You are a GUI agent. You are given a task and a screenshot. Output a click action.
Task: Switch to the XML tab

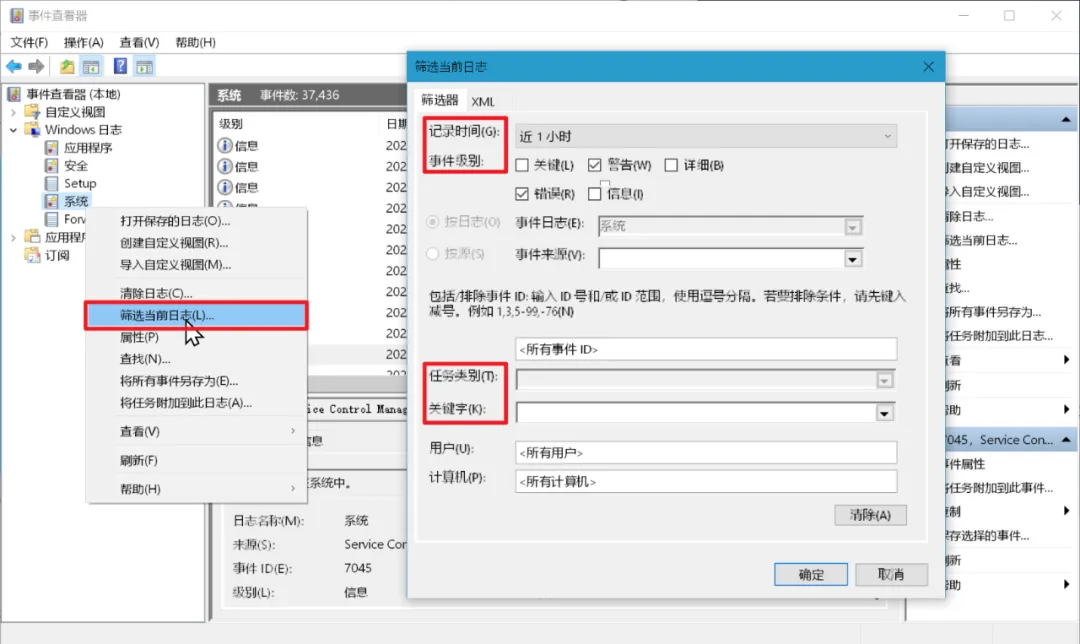coord(485,101)
